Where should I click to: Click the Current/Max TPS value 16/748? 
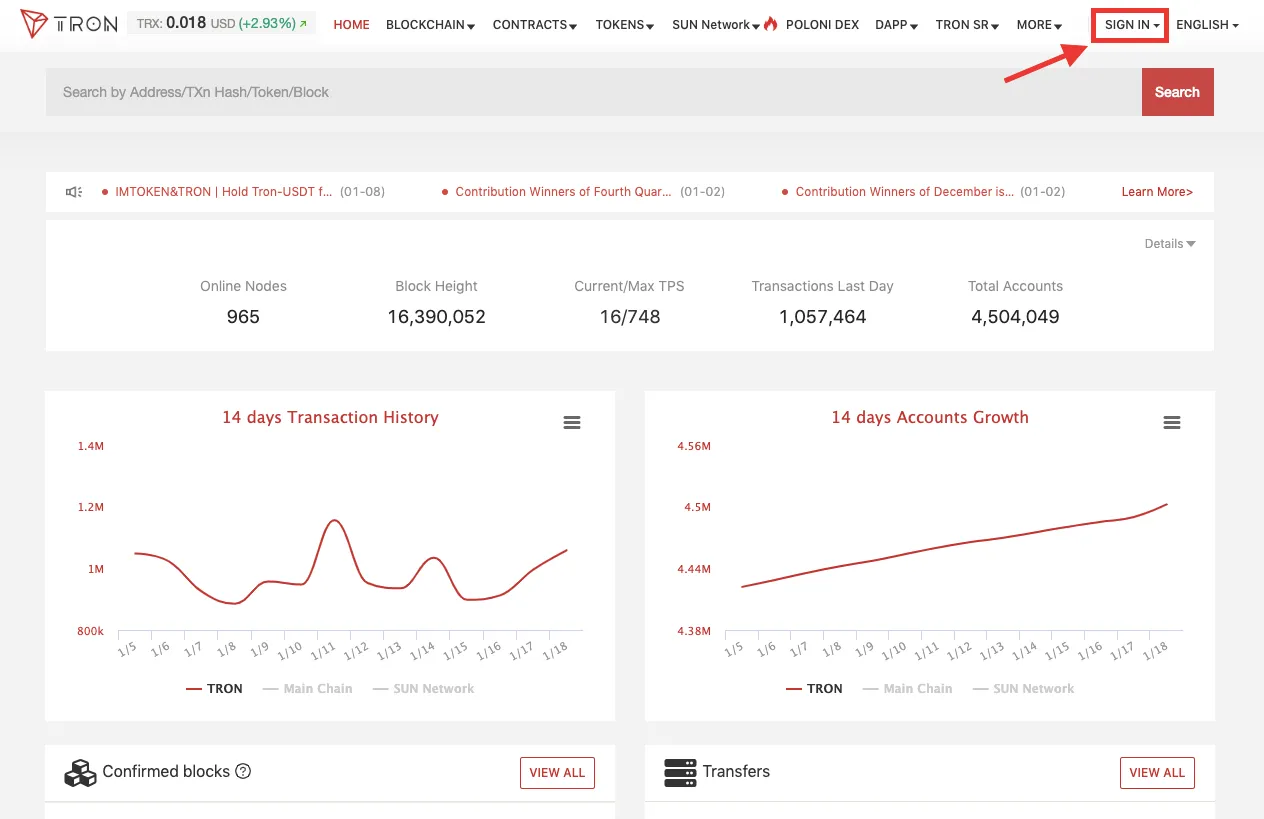[x=630, y=317]
